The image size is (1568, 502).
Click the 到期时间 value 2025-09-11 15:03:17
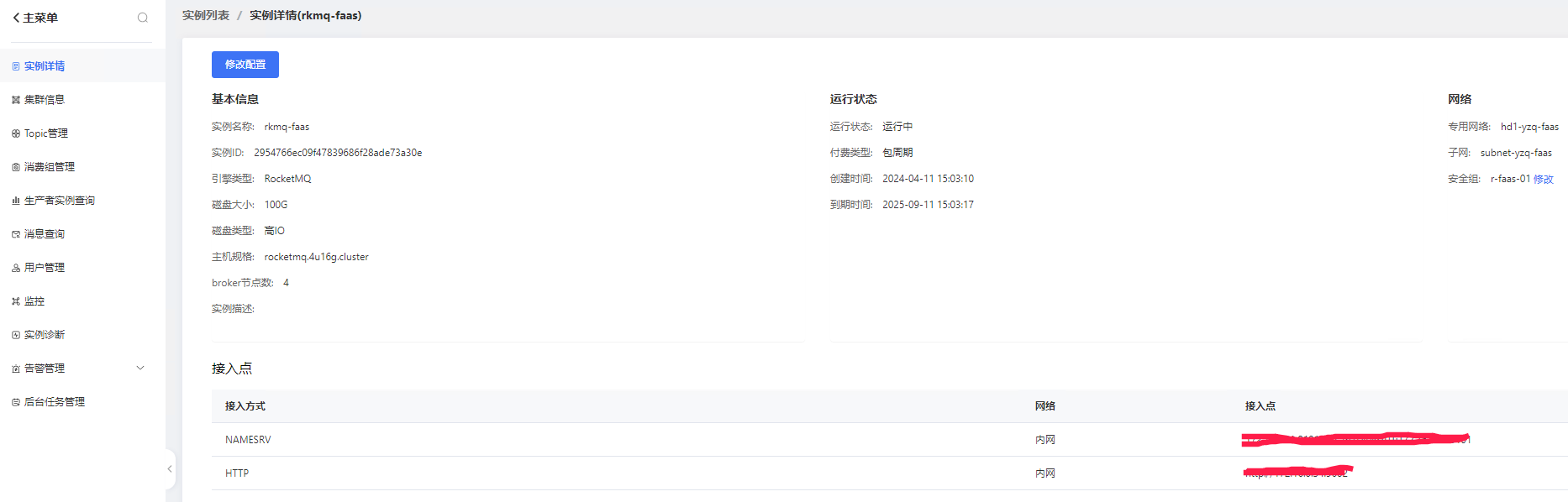tap(928, 205)
